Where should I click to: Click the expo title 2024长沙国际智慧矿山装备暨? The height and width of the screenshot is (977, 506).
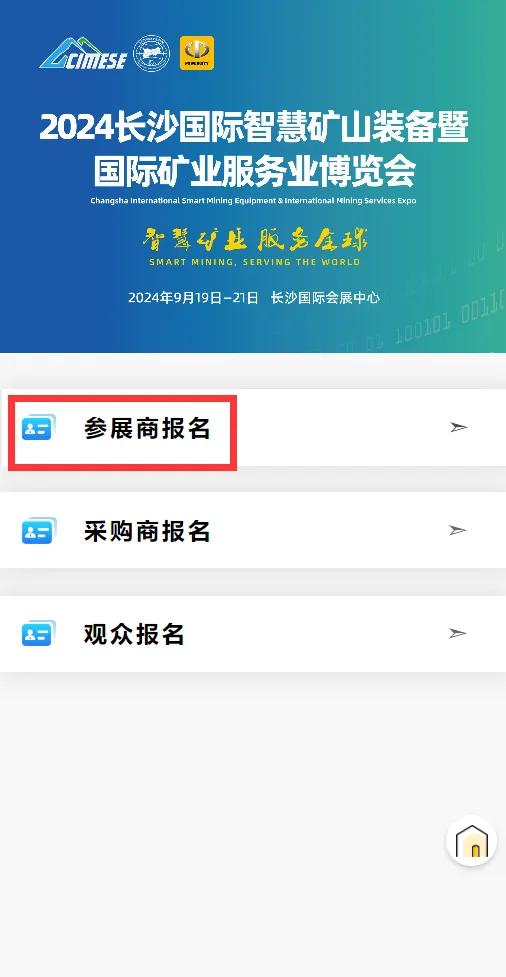(x=254, y=128)
